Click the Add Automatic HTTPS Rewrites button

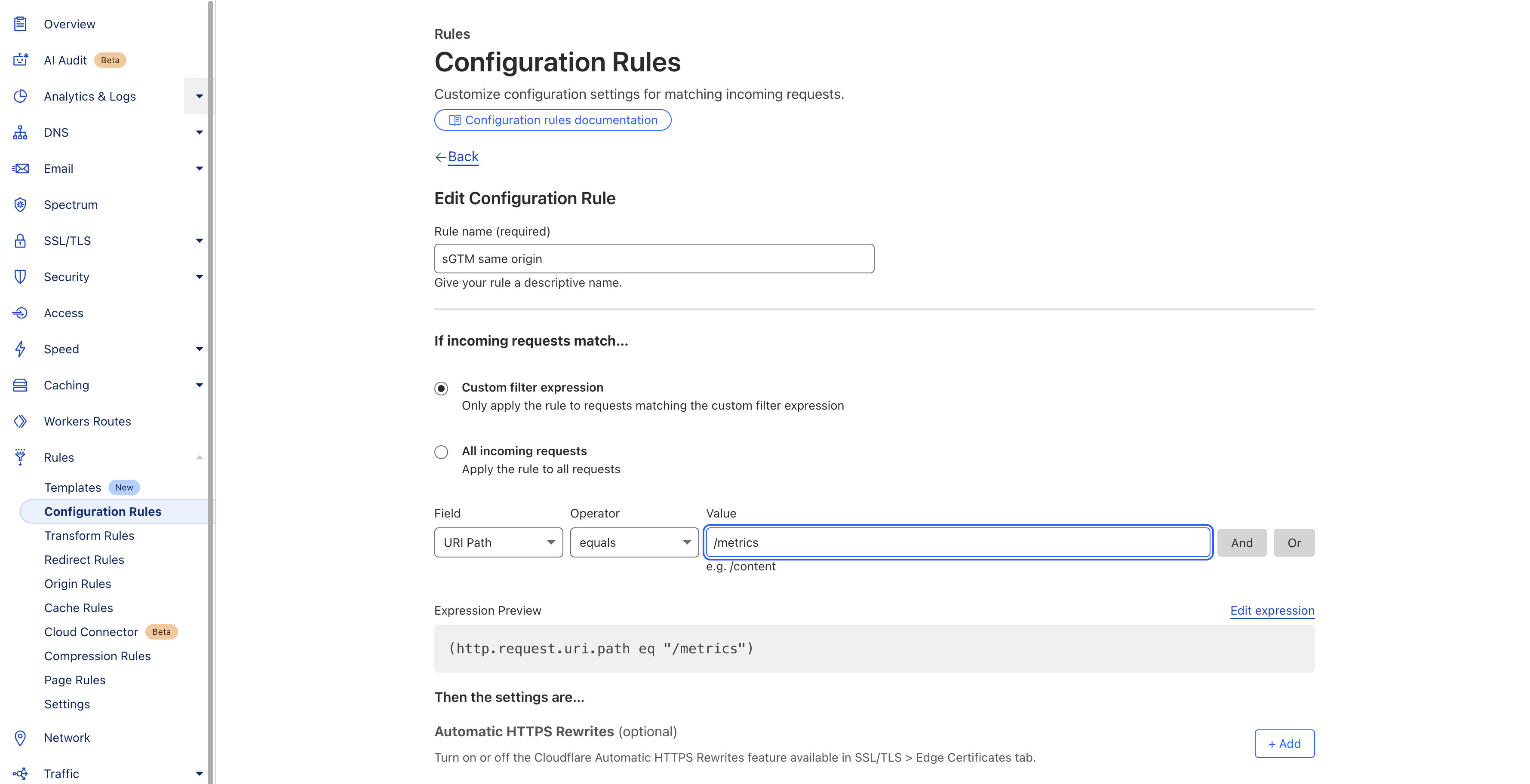pyautogui.click(x=1284, y=744)
